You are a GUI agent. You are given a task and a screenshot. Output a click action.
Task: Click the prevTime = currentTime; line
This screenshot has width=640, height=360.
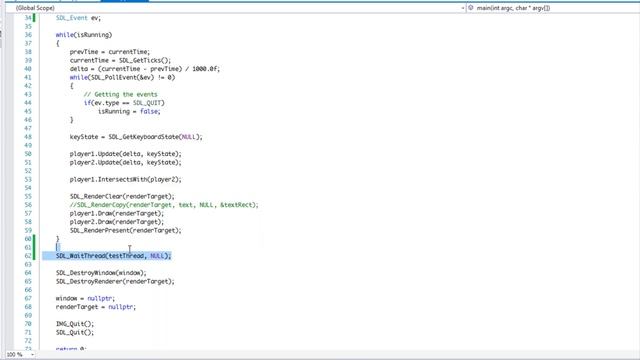pyautogui.click(x=109, y=52)
